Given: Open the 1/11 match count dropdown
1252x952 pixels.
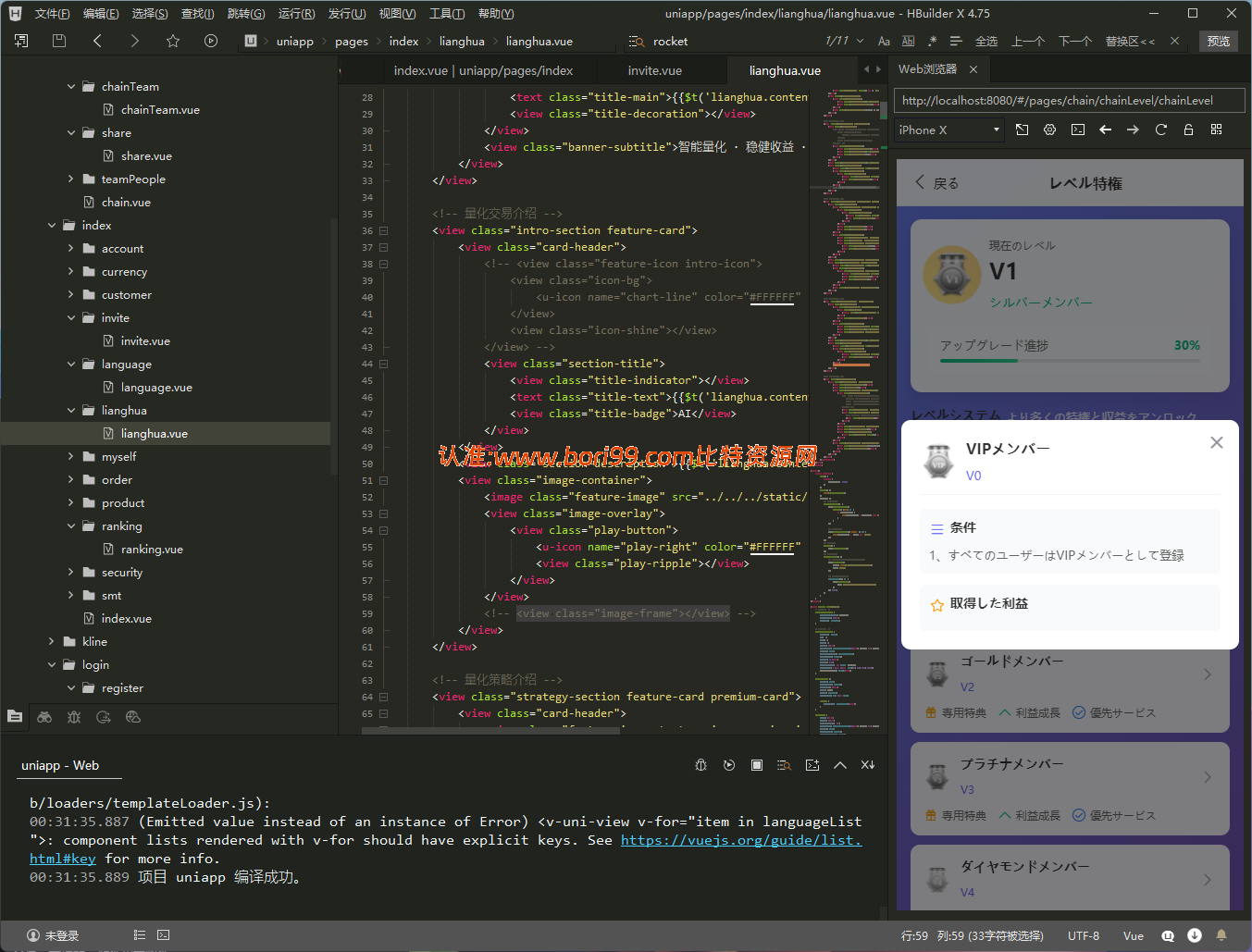Looking at the screenshot, I should coord(860,42).
